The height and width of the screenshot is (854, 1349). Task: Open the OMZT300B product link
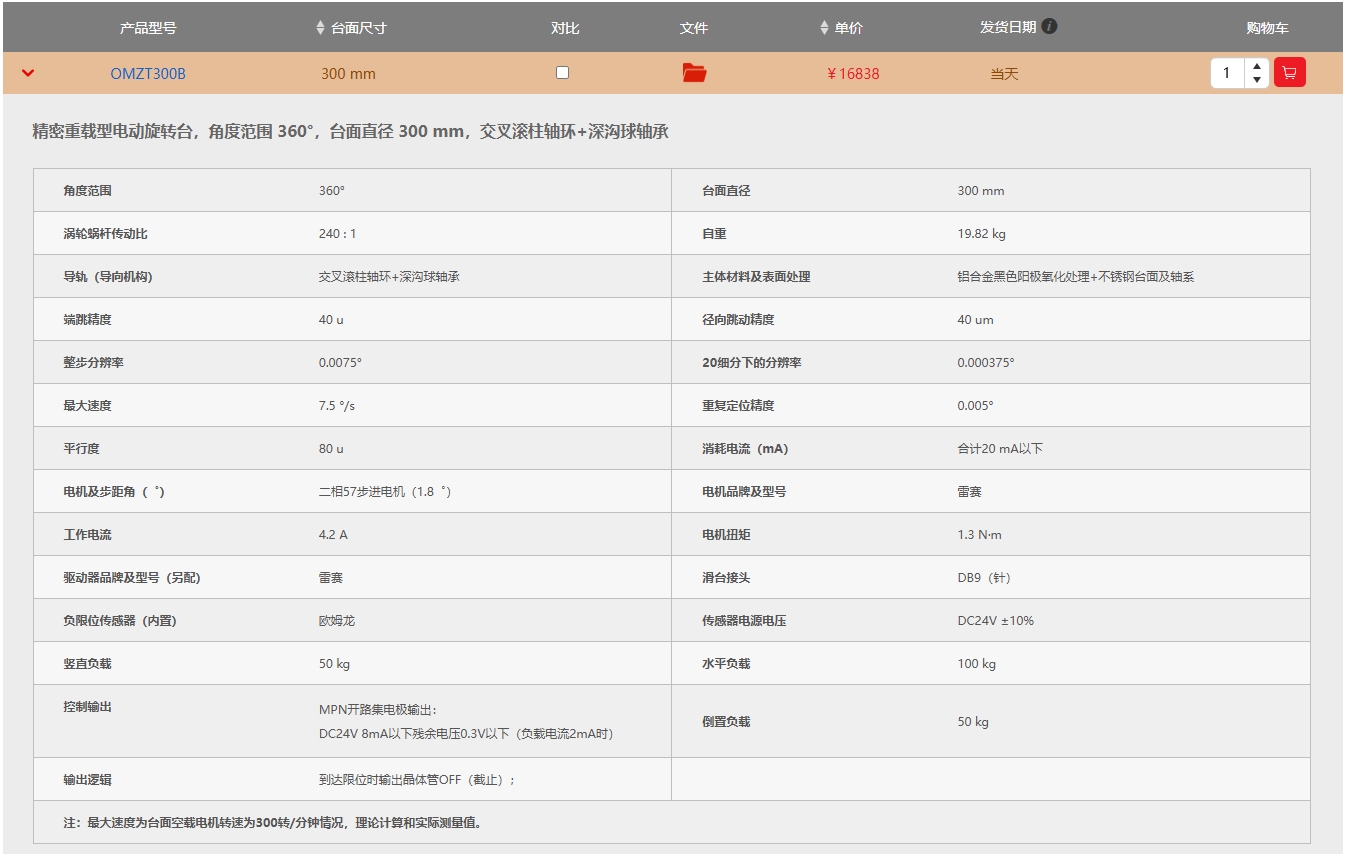pos(148,74)
